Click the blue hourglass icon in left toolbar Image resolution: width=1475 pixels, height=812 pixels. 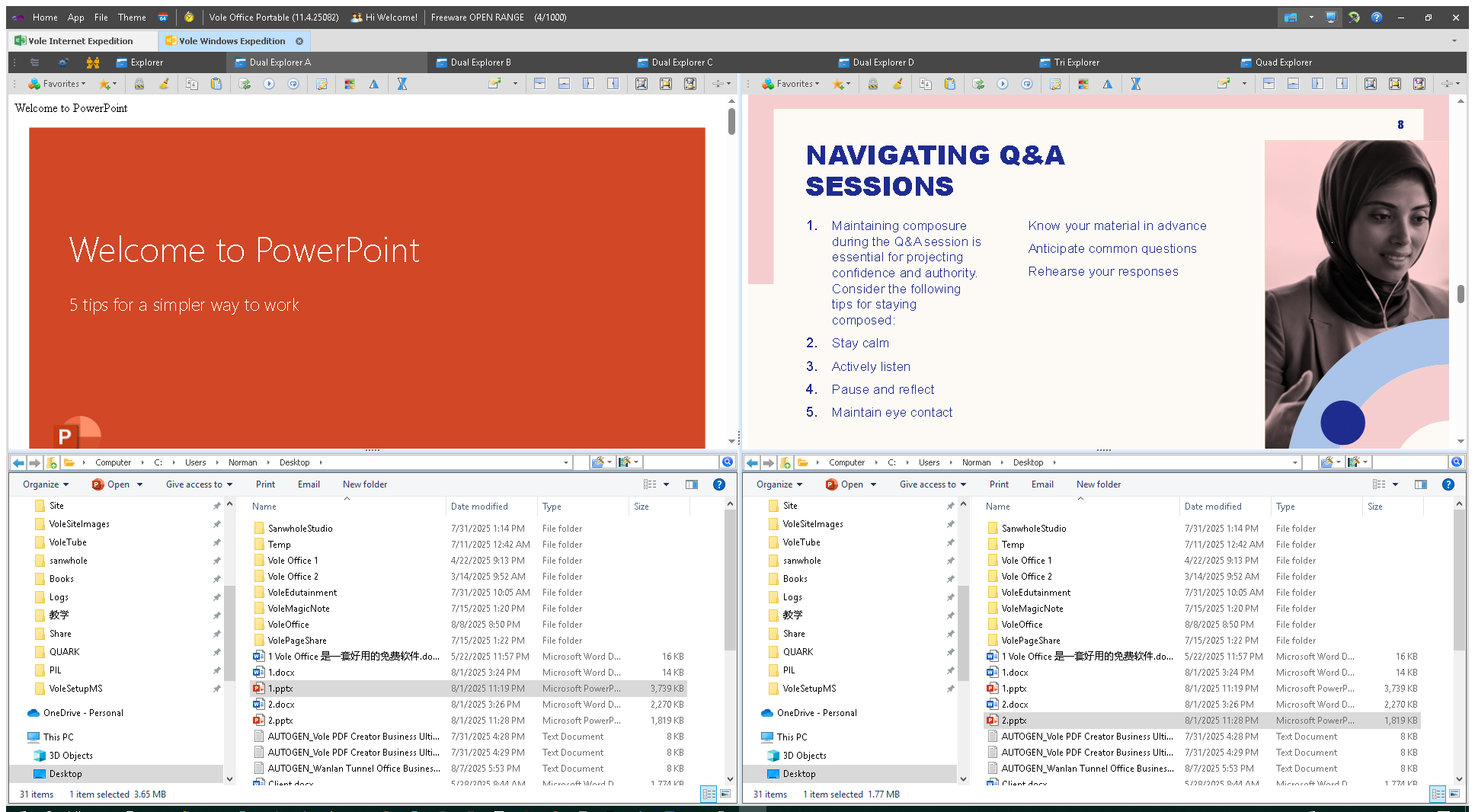pos(402,84)
